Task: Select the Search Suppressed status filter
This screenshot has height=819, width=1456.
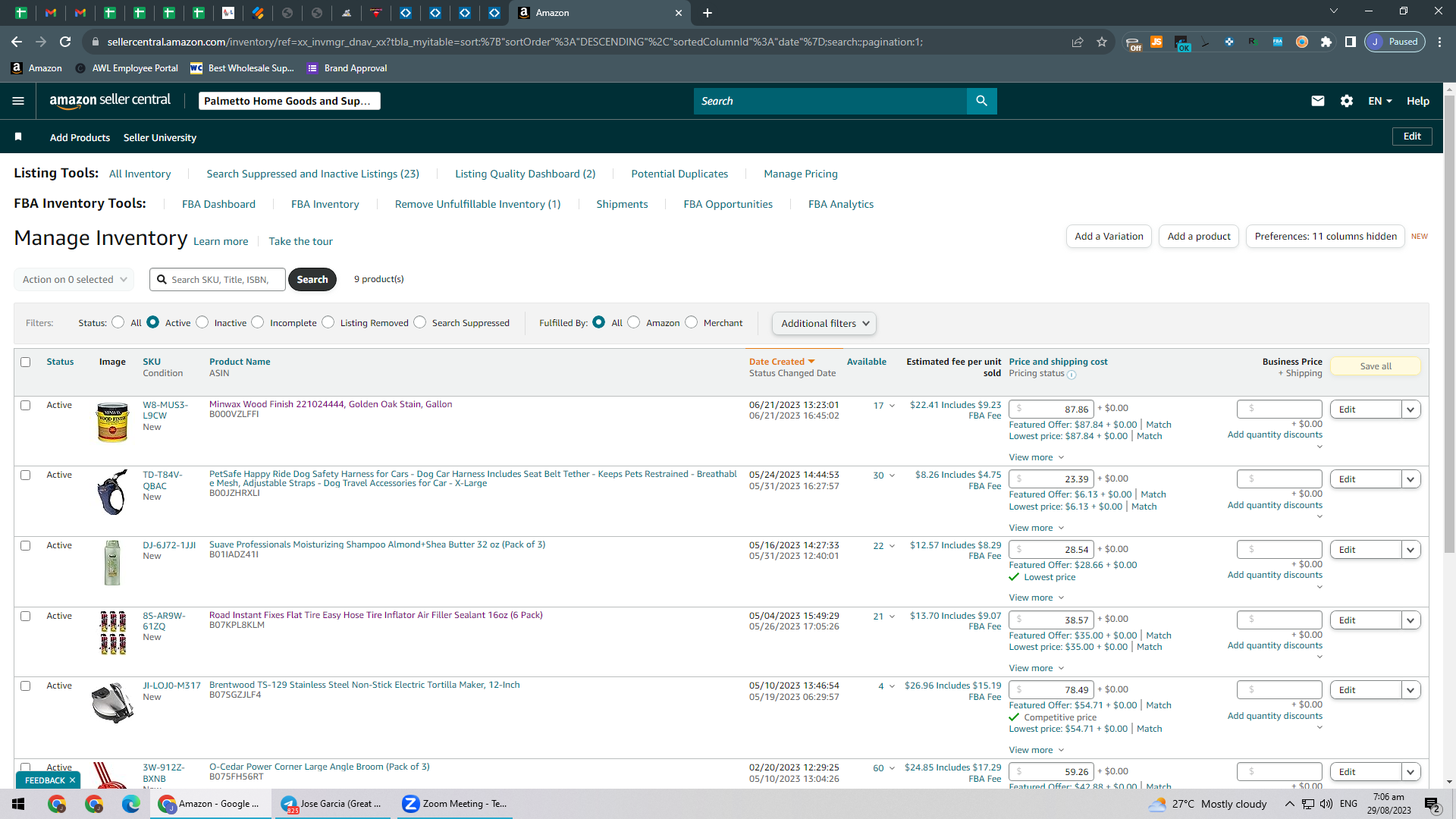Action: coord(419,322)
